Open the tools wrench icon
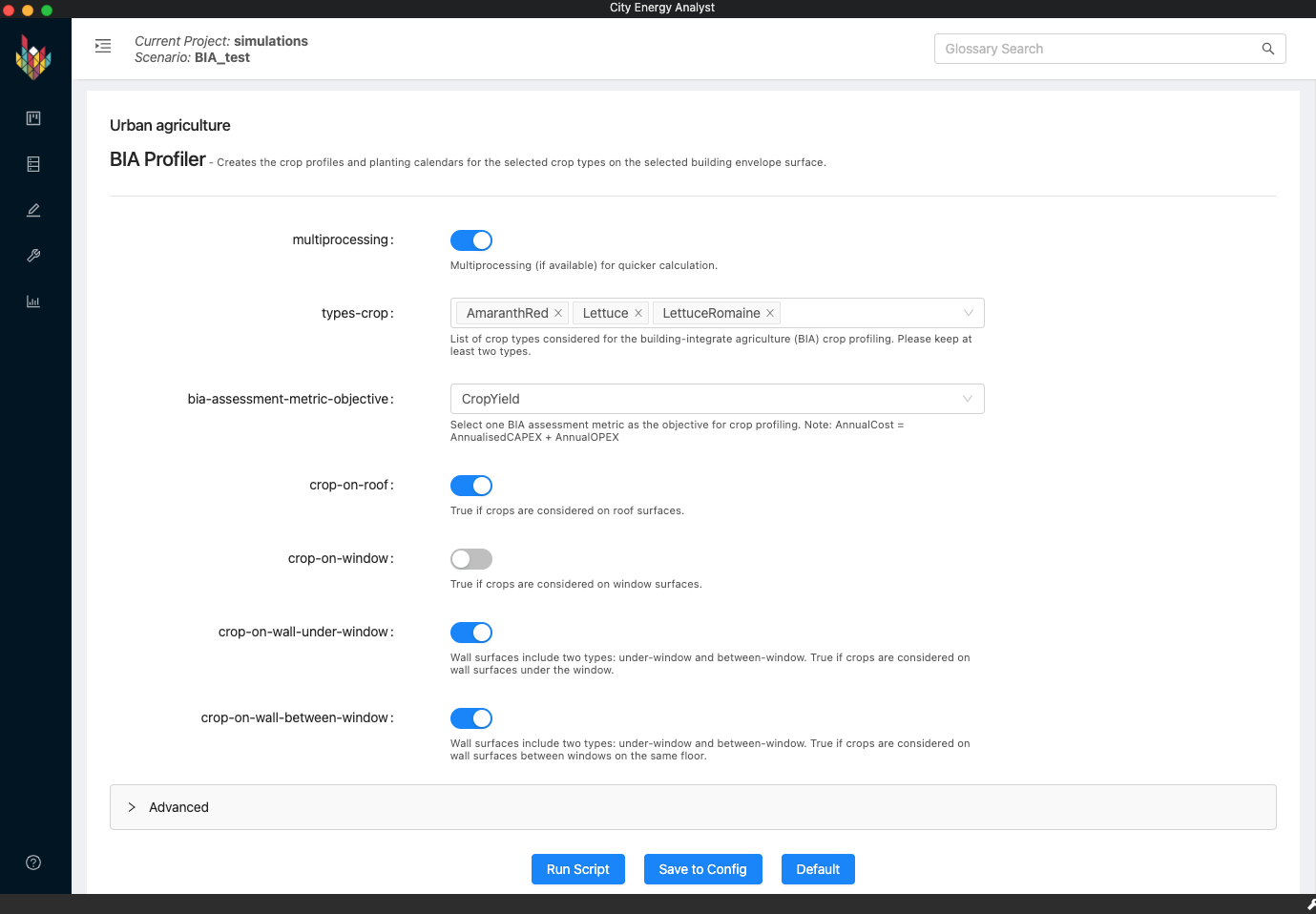Viewport: 1316px width, 914px height. [33, 256]
